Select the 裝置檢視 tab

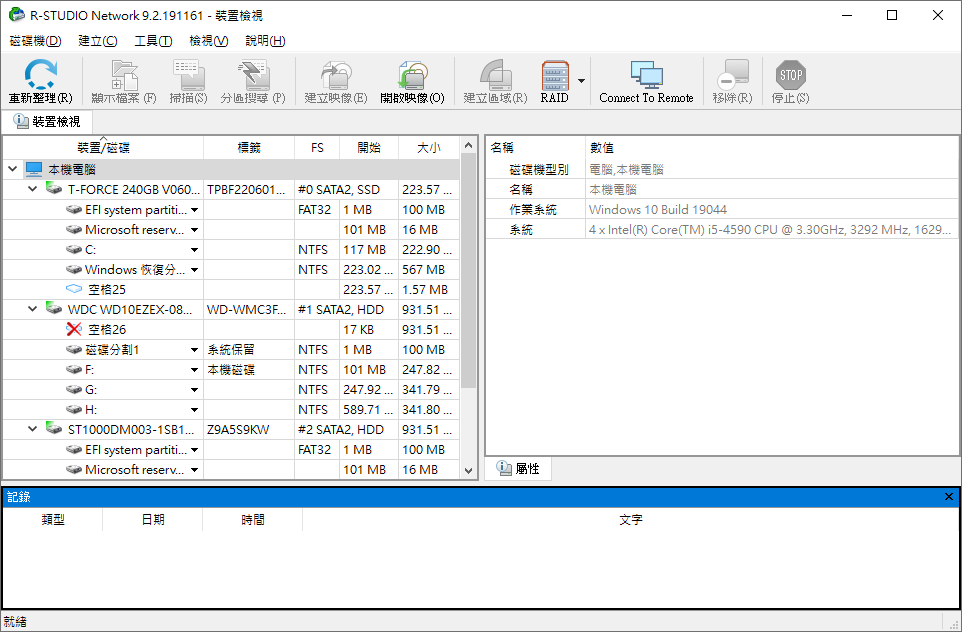pyautogui.click(x=47, y=121)
